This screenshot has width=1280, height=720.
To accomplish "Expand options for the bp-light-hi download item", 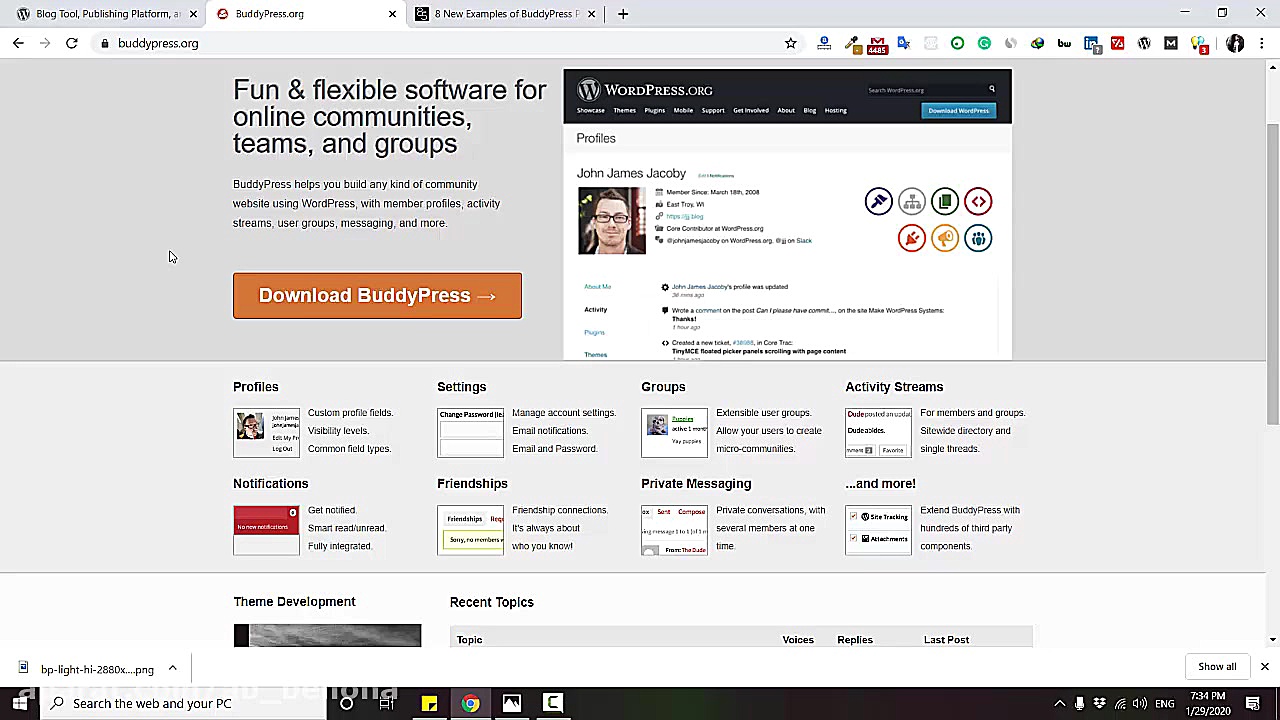I will 172,668.
